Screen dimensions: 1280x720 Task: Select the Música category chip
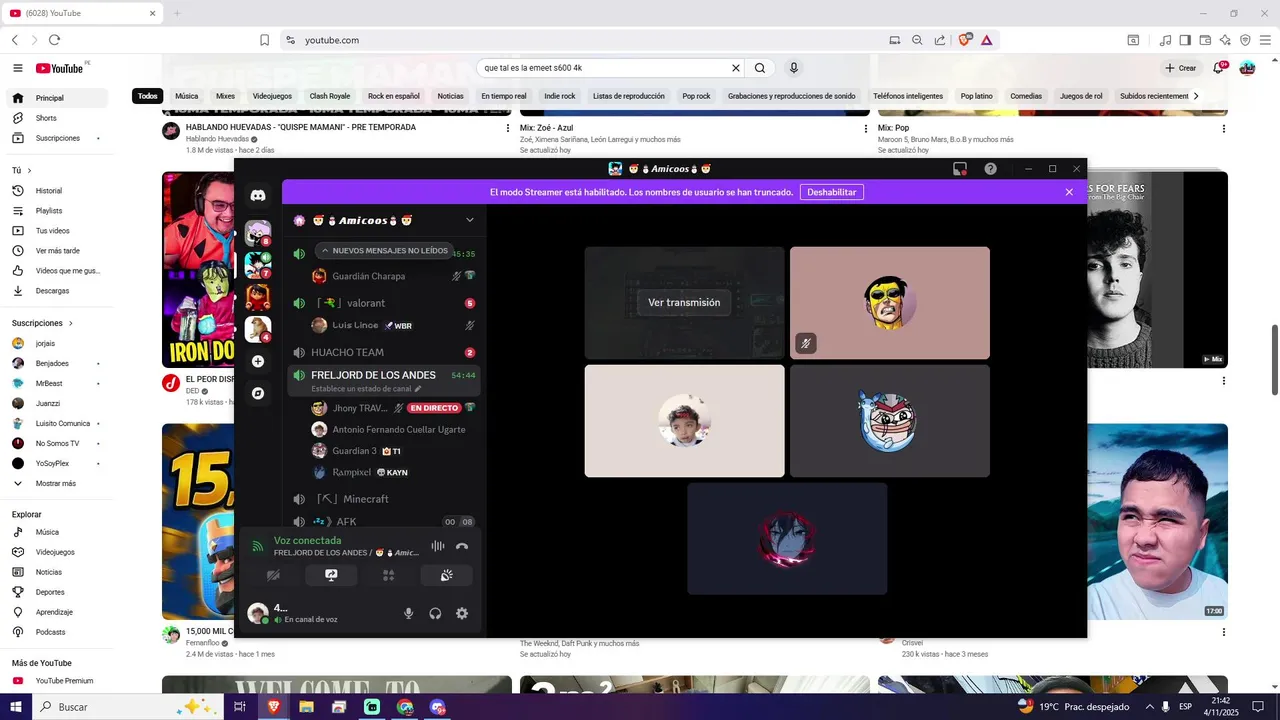coord(186,96)
